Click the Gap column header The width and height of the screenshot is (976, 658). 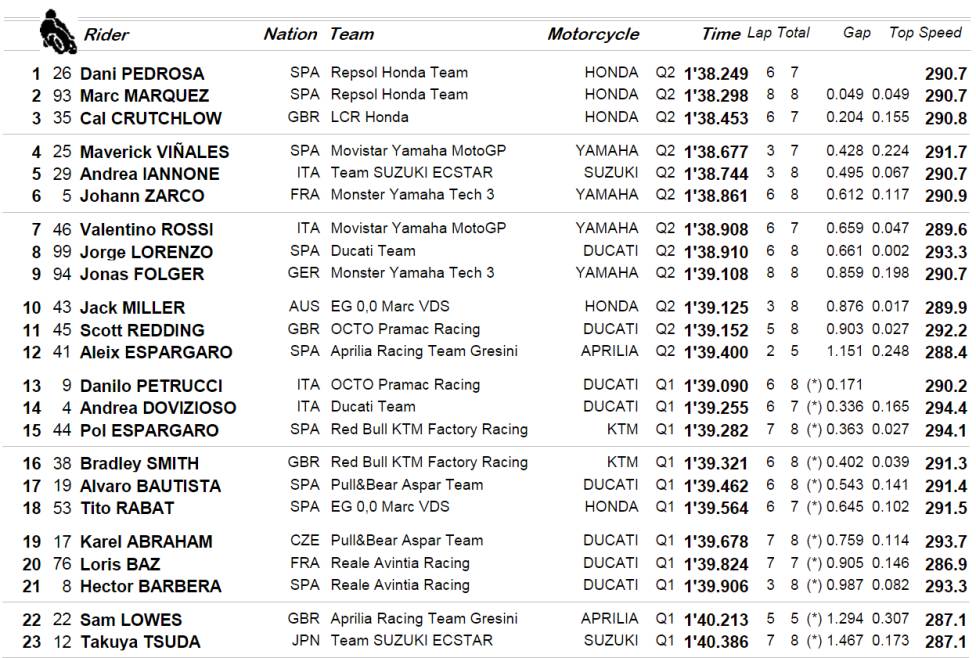857,33
